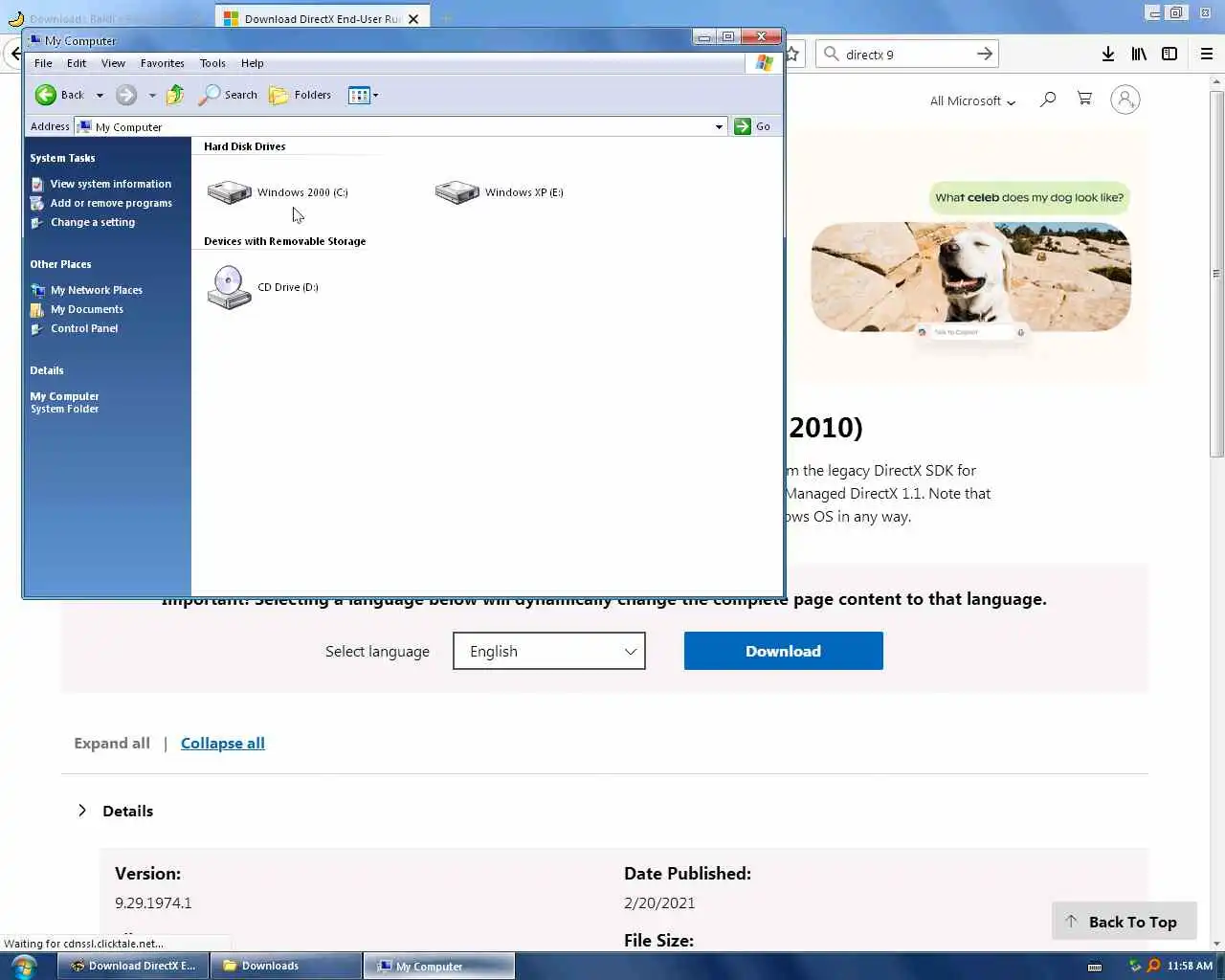Viewport: 1225px width, 980px height.
Task: Click the browser page vertical scrollbar
Action: pos(1216,273)
